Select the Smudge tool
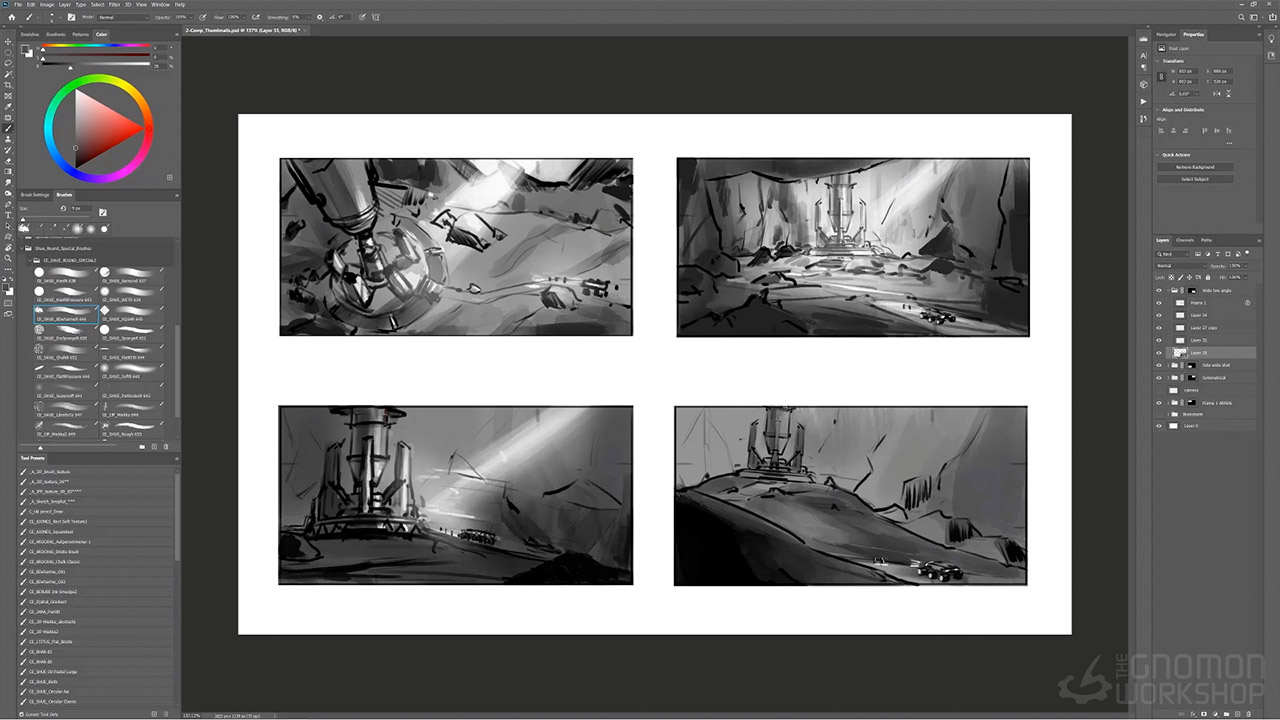Viewport: 1280px width, 720px height. coord(9,183)
